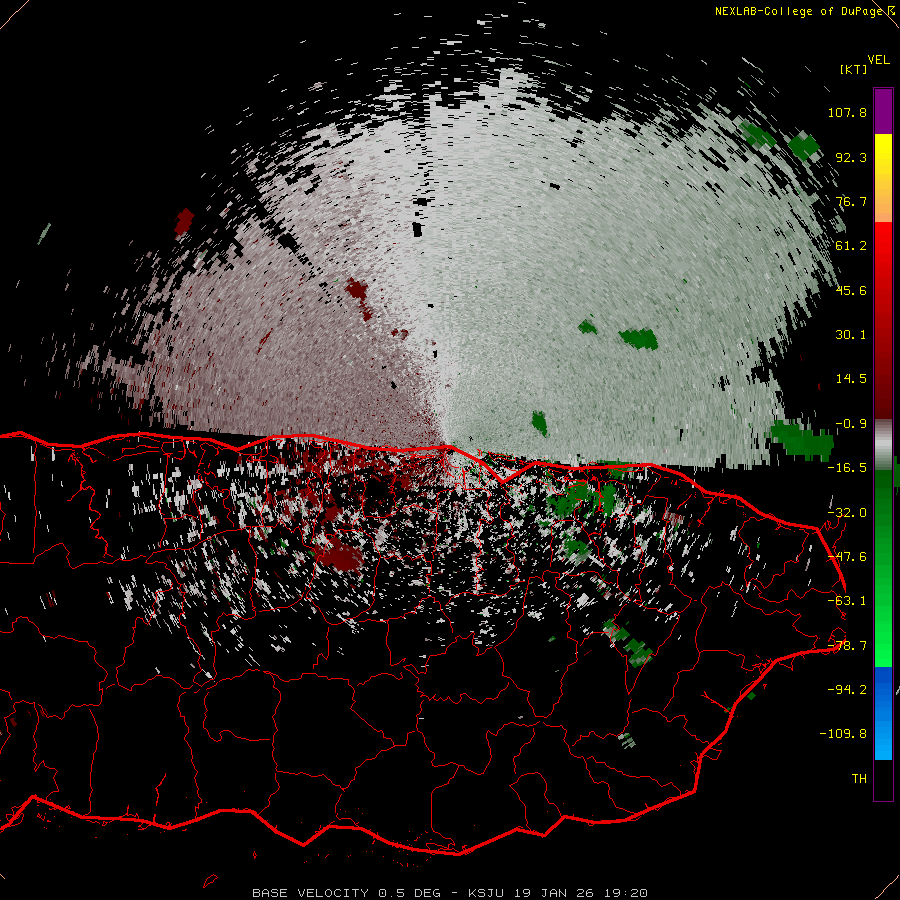Click the 30.1 legend value
The height and width of the screenshot is (900, 900).
coord(851,335)
